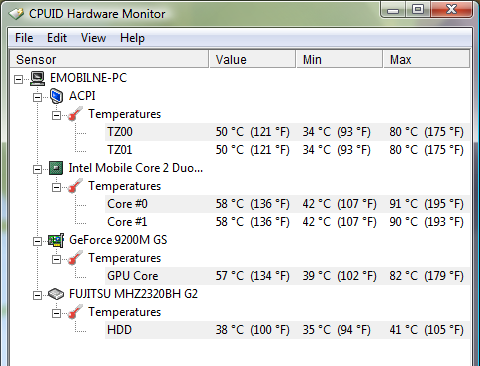
Task: Open the Help menu
Action: pyautogui.click(x=132, y=38)
